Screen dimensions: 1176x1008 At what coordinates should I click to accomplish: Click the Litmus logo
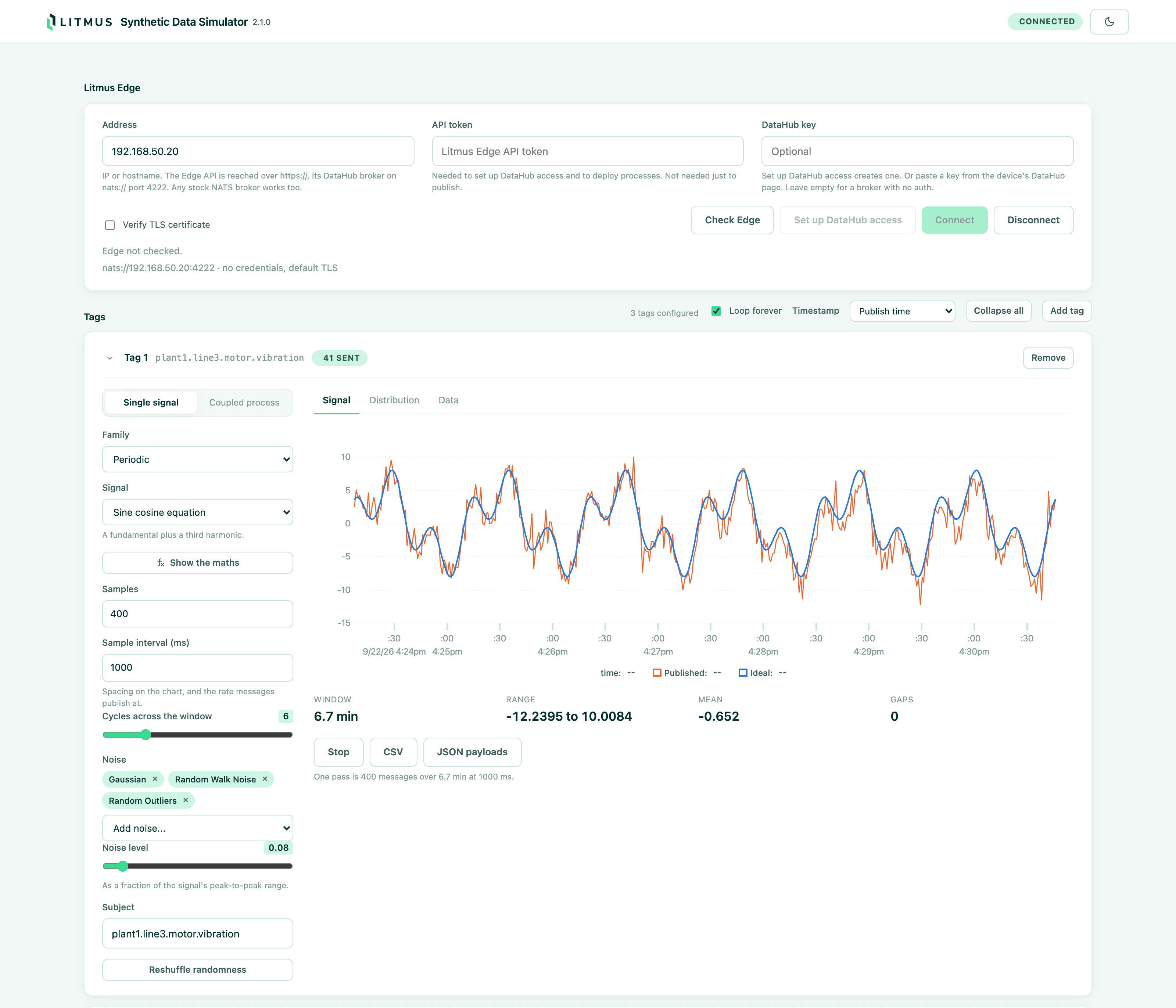pos(79,22)
